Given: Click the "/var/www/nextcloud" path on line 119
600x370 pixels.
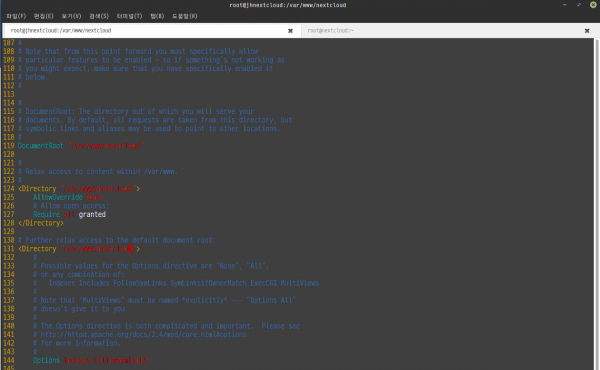Looking at the screenshot, I should pos(106,146).
